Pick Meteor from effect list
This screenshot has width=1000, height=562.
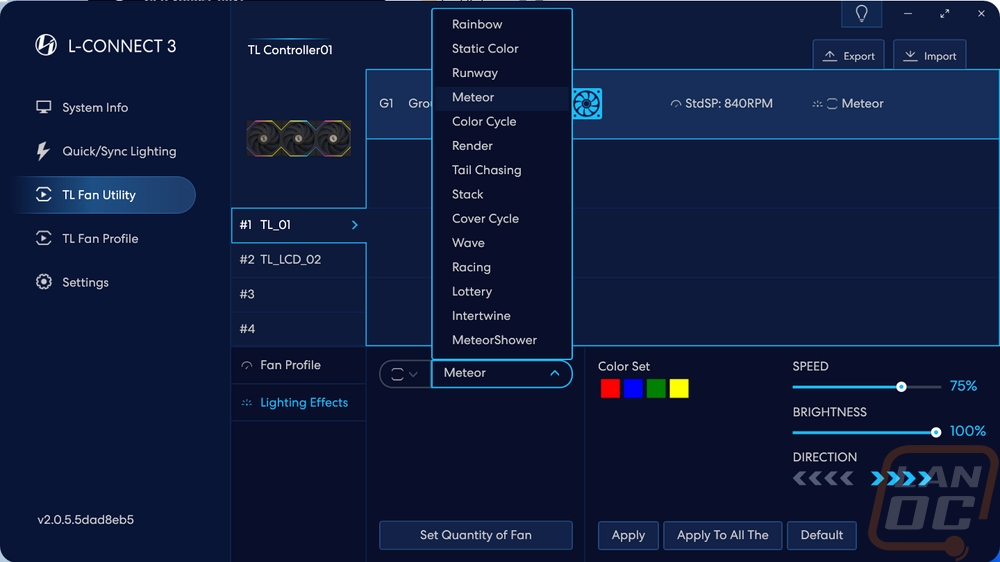501,97
